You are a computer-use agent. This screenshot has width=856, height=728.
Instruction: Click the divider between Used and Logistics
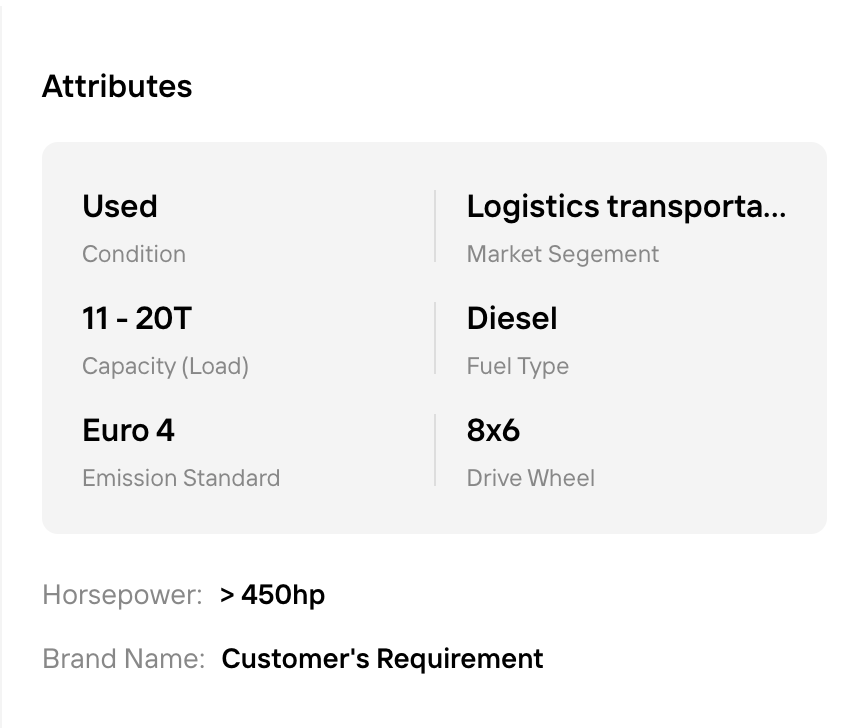point(435,226)
